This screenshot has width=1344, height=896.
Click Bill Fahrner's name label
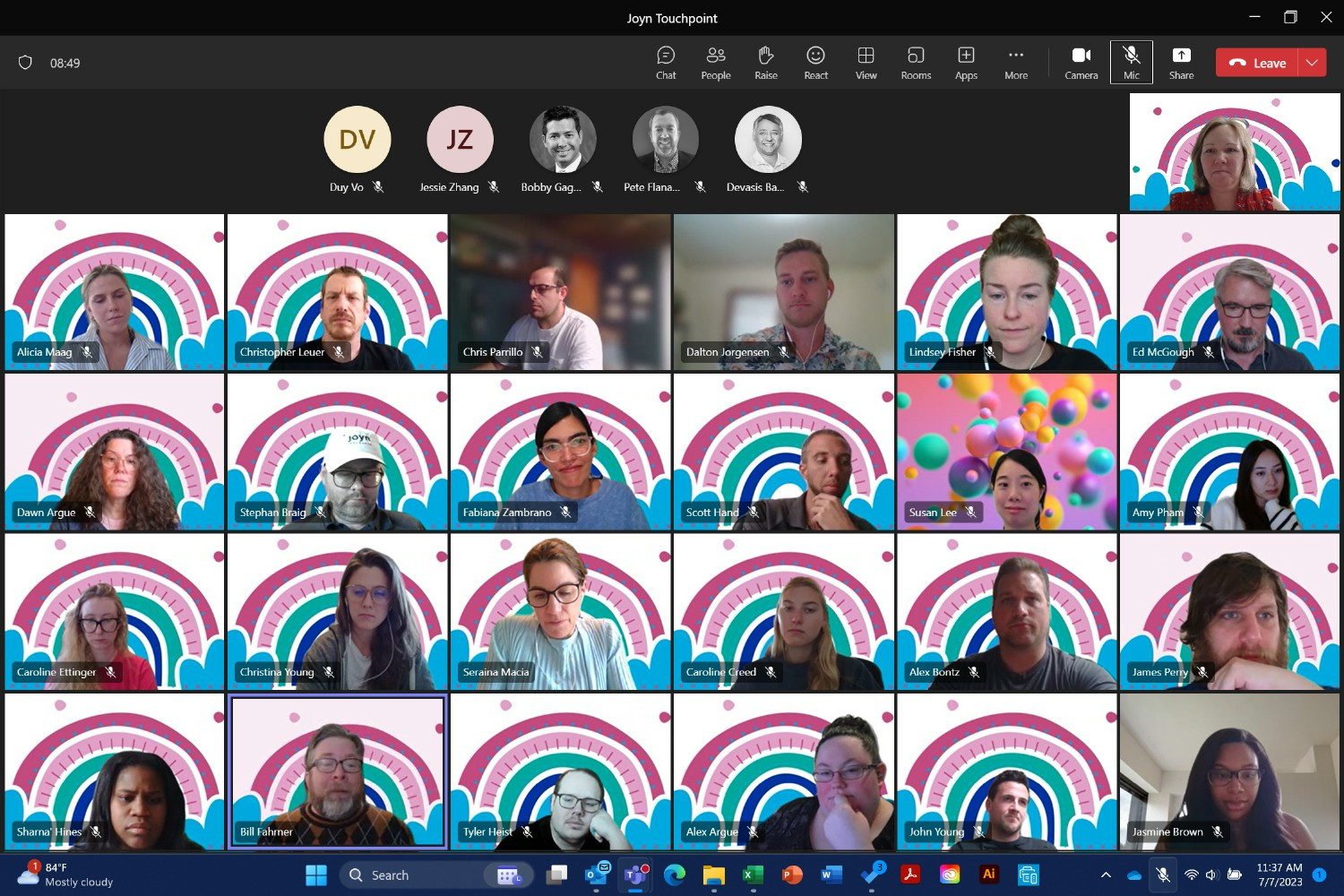pos(266,831)
